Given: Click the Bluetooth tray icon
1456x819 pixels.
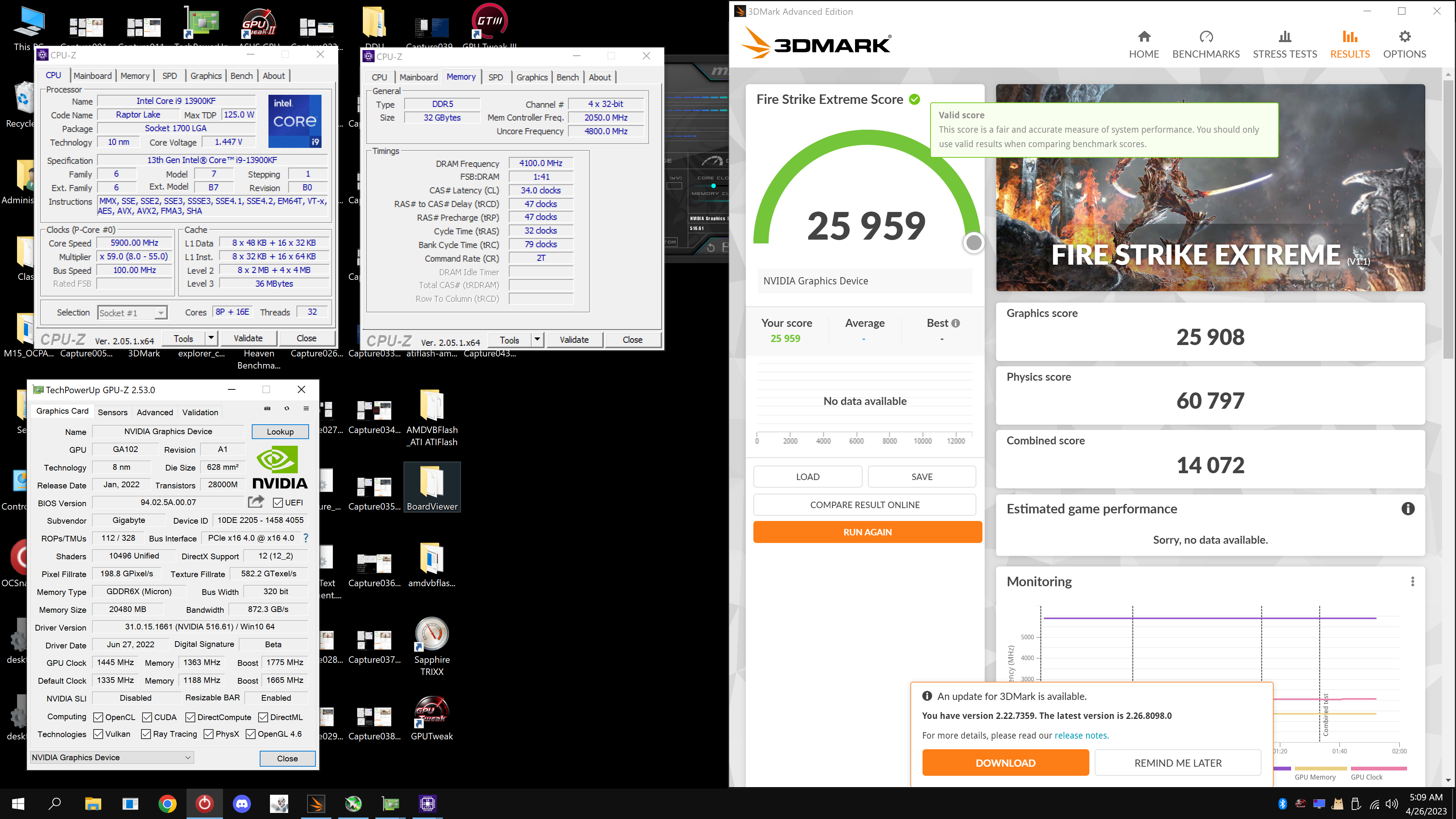Looking at the screenshot, I should coord(1282,804).
